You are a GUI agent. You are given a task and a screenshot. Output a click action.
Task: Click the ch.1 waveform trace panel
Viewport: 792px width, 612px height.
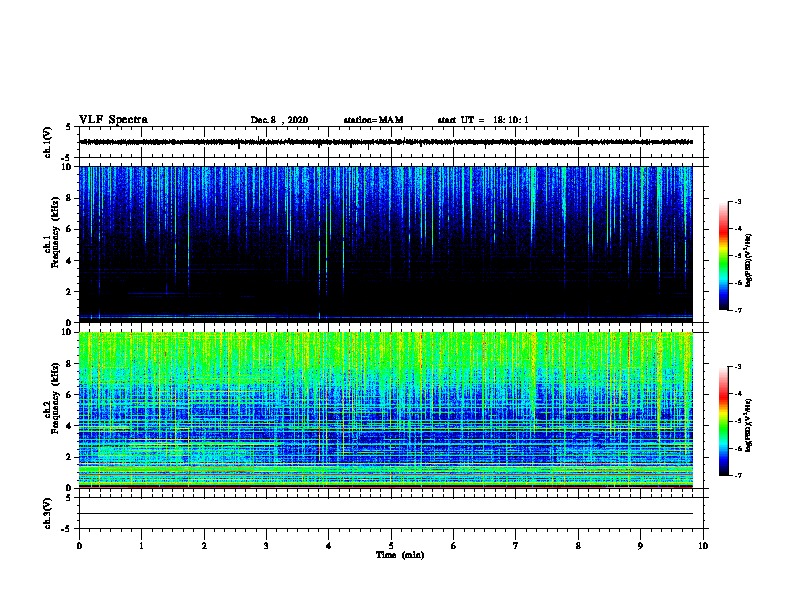coord(391,142)
